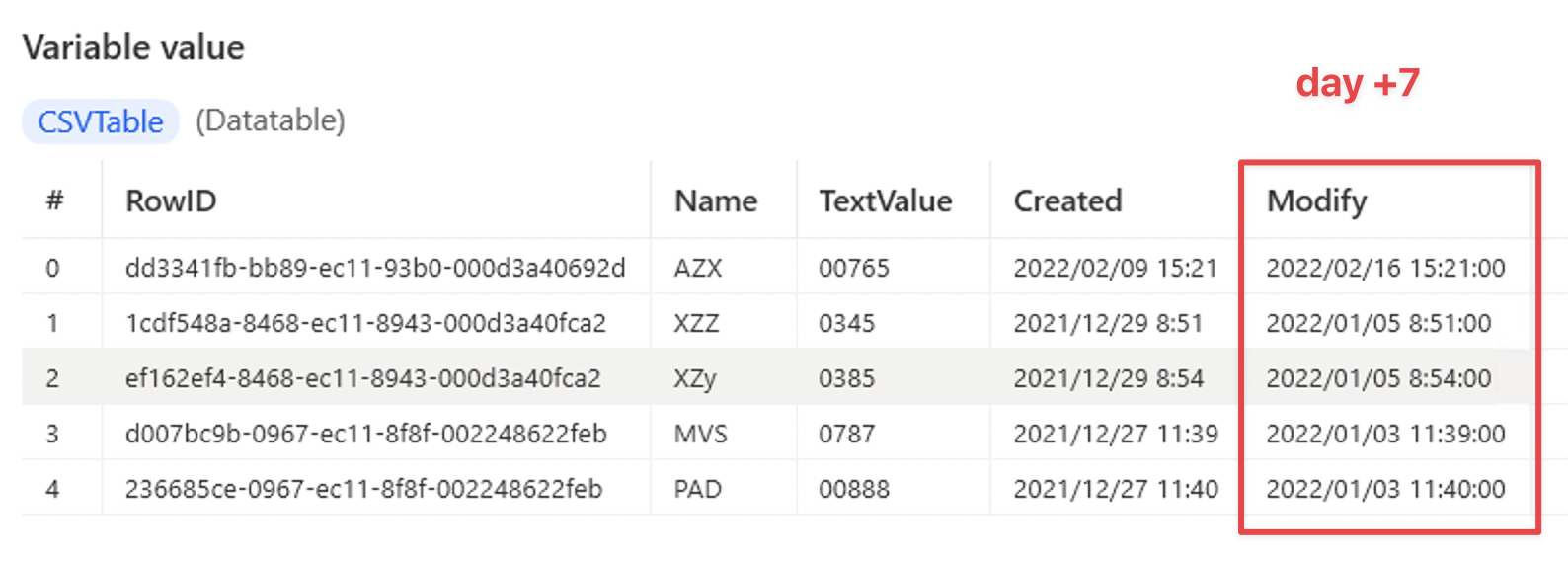Select the highlighted row with name XZy
The width and height of the screenshot is (1568, 561).
tap(780, 378)
